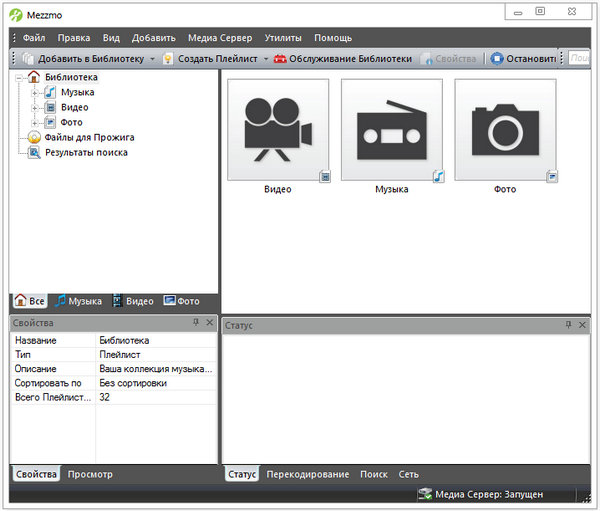Screen dimensions: 600x511
Task: Click Медиа Сервер status bar icon
Action: click(425, 494)
